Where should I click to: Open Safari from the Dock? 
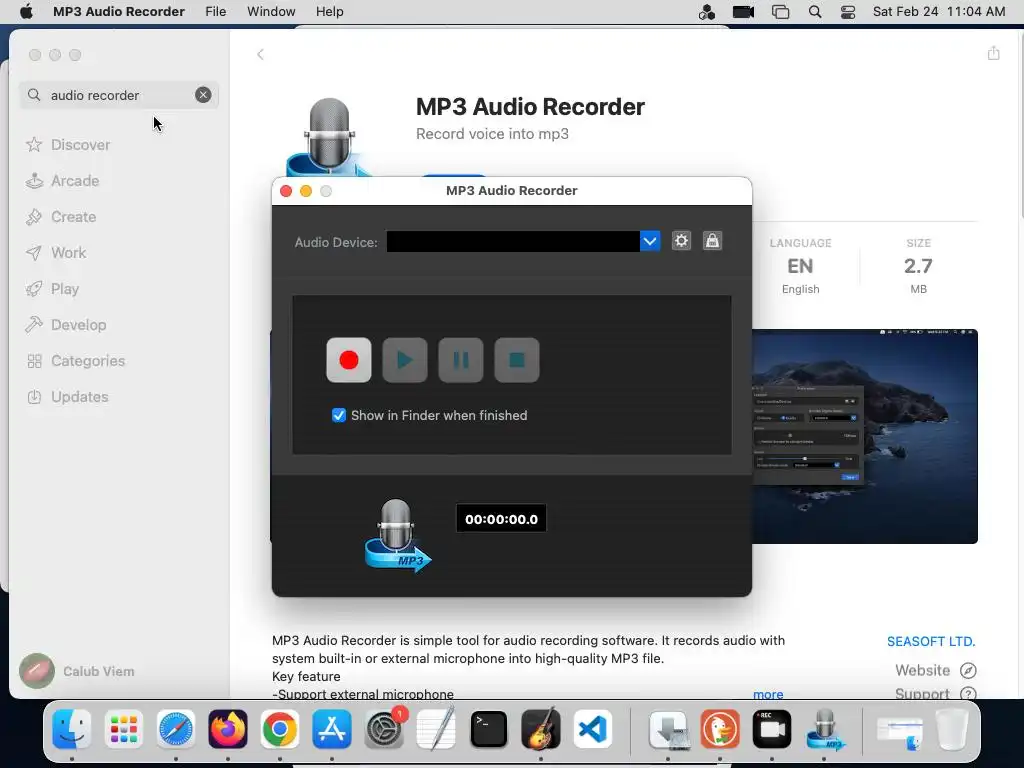pos(176,729)
